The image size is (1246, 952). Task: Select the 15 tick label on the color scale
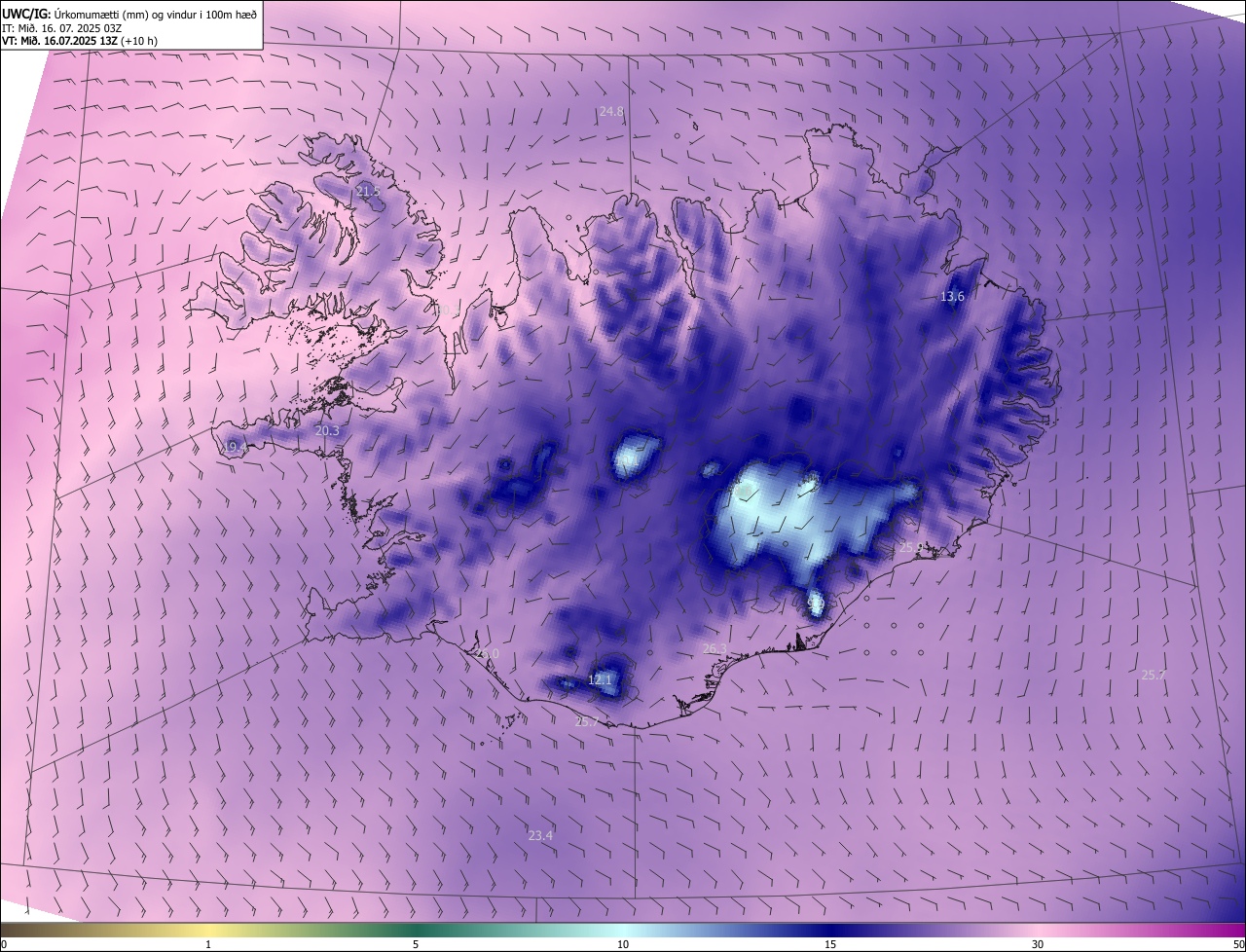(x=830, y=944)
